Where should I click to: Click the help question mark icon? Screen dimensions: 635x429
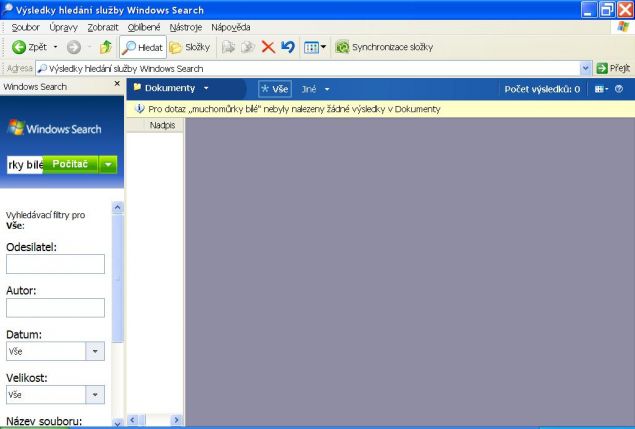click(x=618, y=89)
